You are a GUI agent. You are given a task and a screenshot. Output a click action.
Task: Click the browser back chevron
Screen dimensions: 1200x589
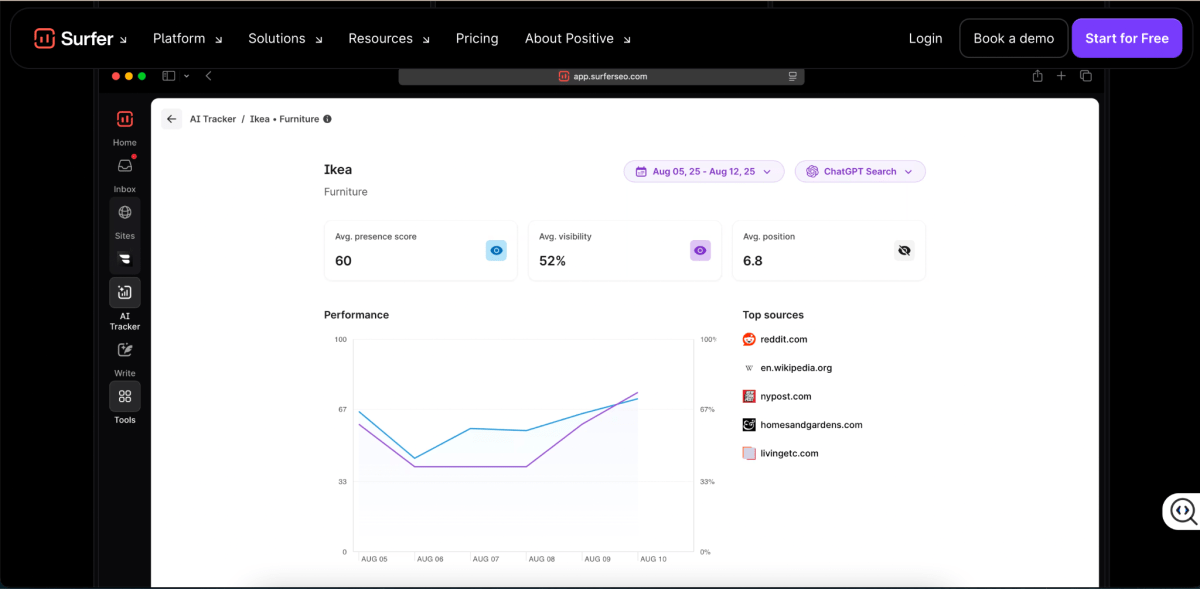208,76
